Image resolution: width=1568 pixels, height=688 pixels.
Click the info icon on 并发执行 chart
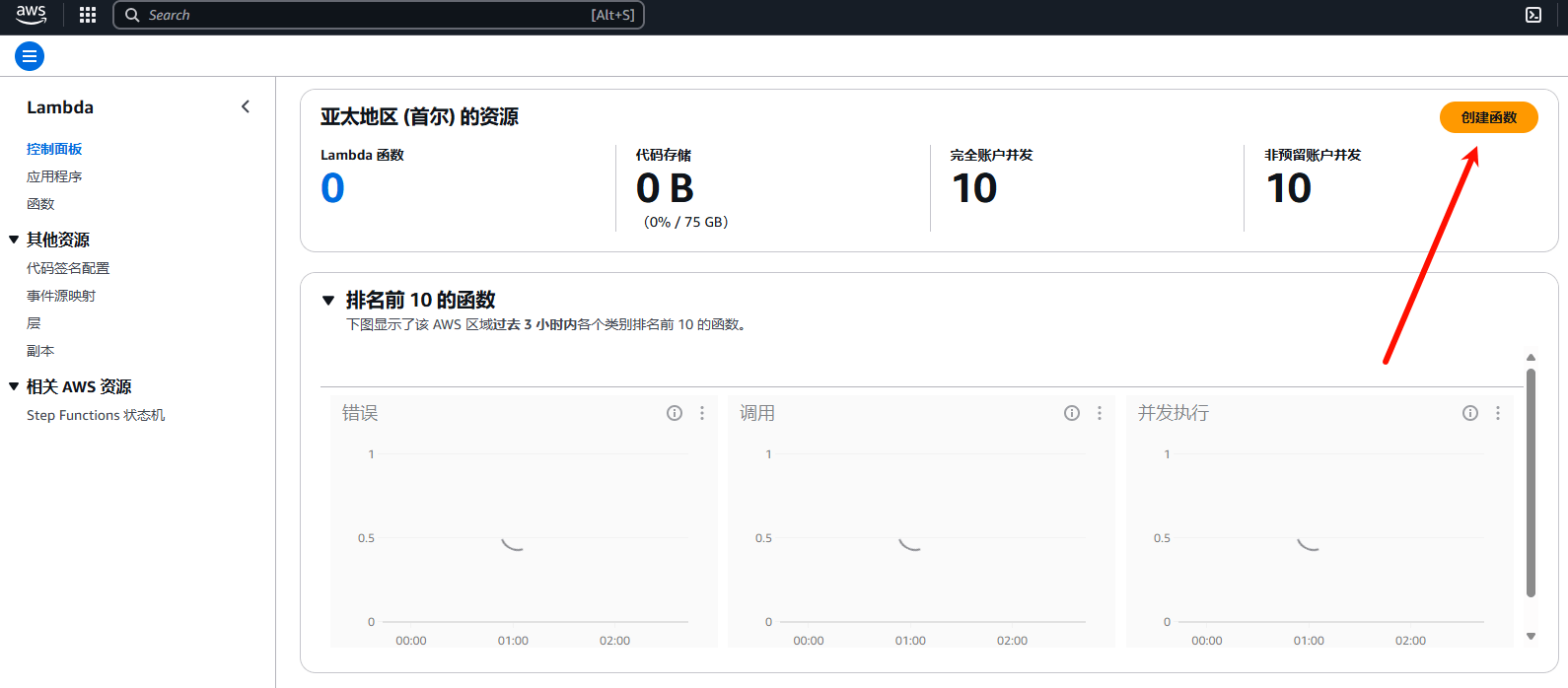pyautogui.click(x=1470, y=413)
